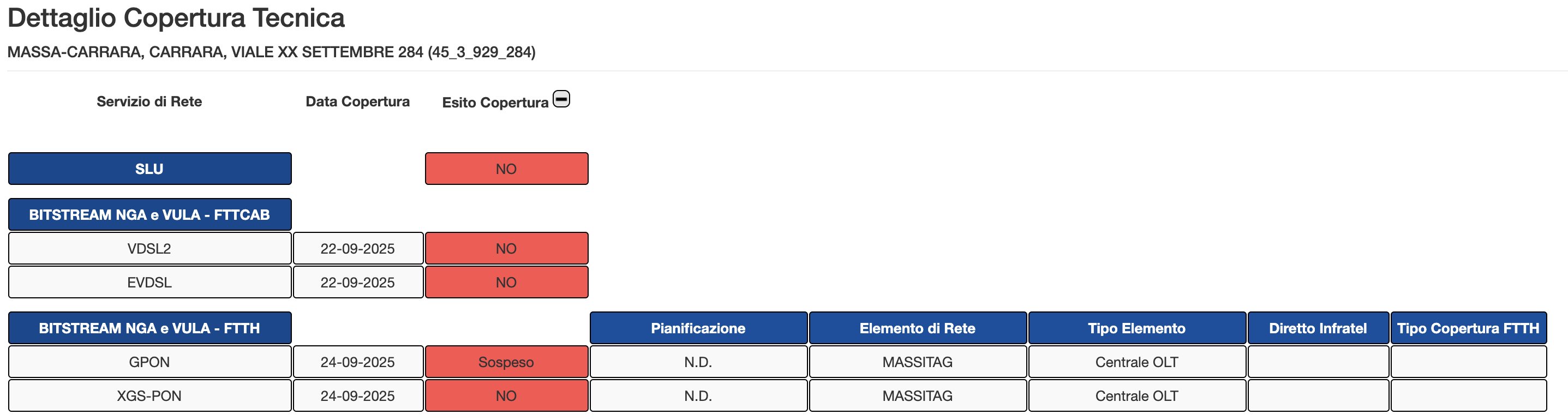The height and width of the screenshot is (420, 1568).
Task: Click the red NO status for SLU
Action: [x=506, y=169]
